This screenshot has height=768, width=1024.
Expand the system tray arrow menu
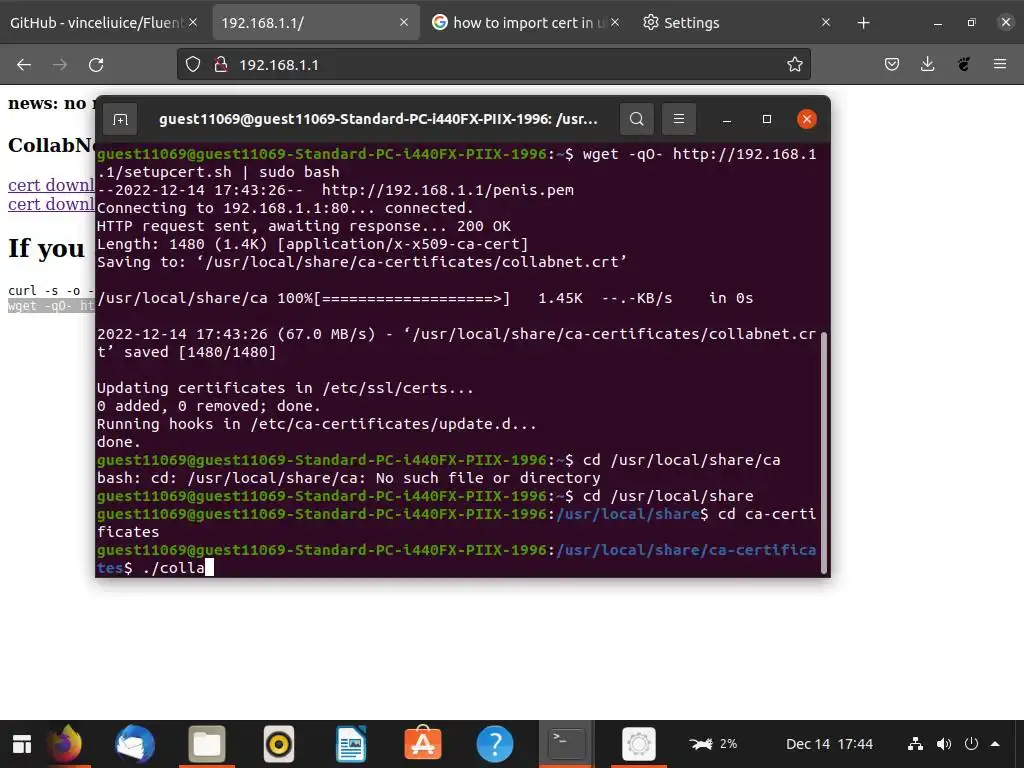coord(995,744)
